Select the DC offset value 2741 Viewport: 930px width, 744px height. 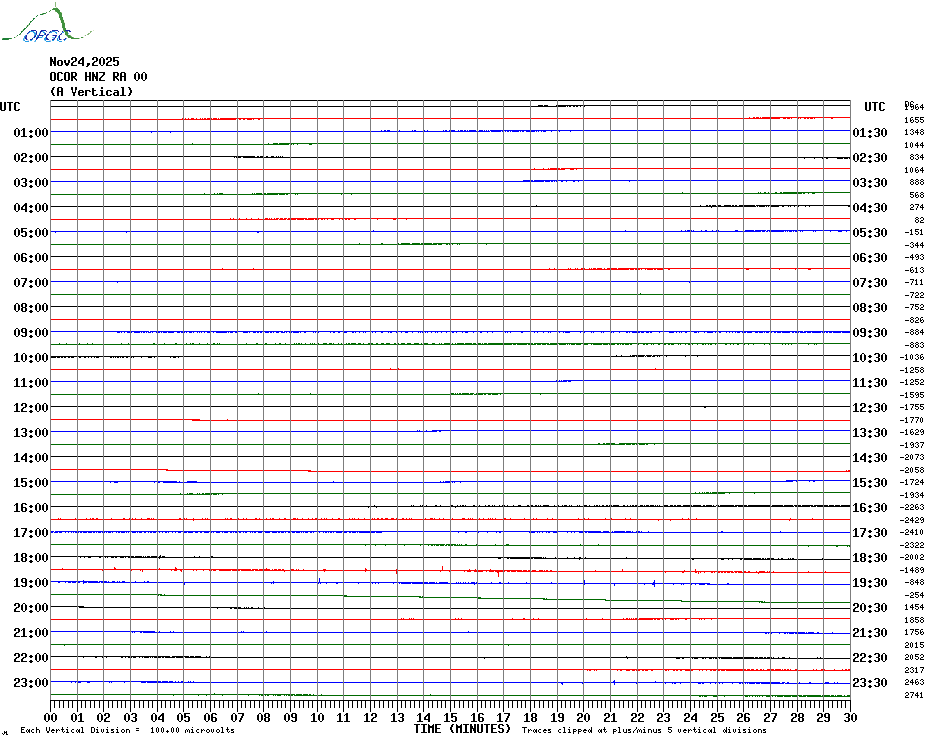click(914, 695)
